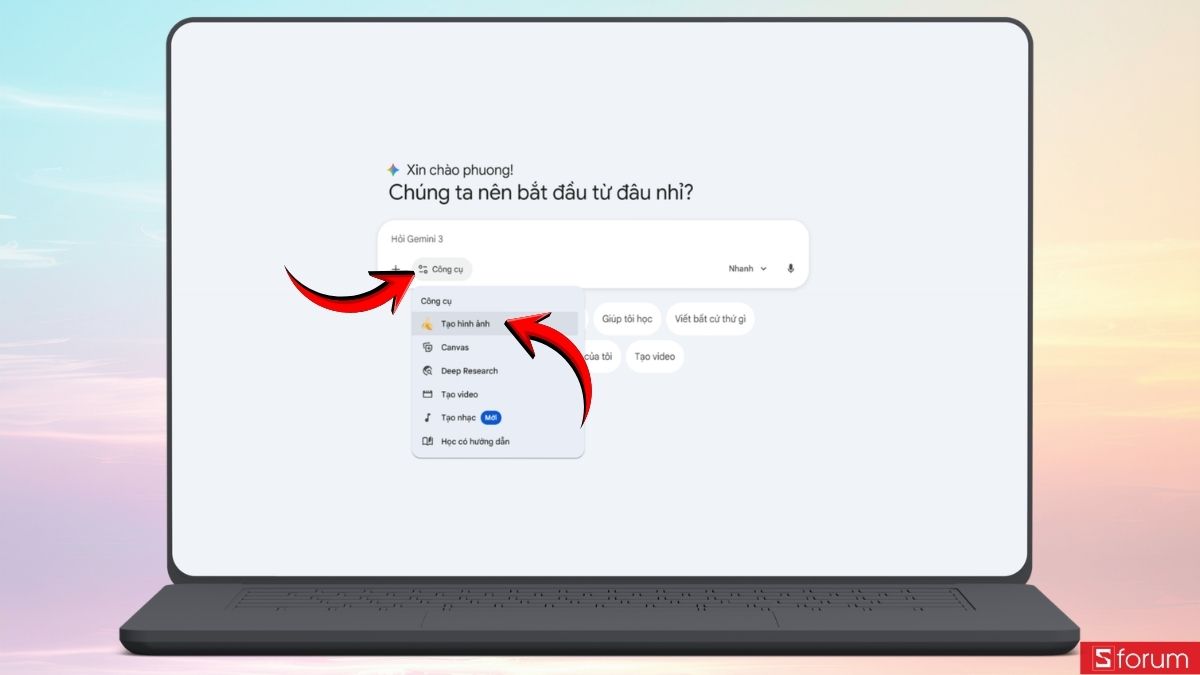Focus the Hỏi Gemini 3 input field
1200x675 pixels.
pyautogui.click(x=590, y=240)
